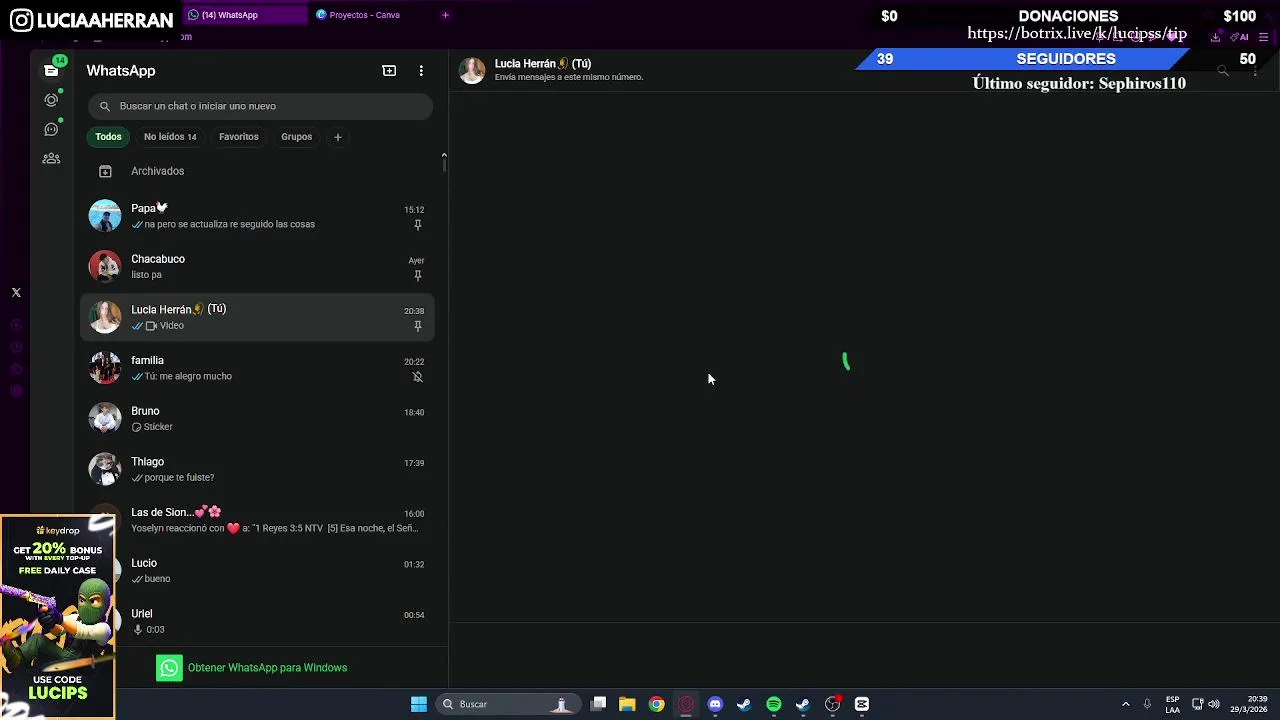Select the No leídos 14 filter
This screenshot has height=720, width=1280.
pyautogui.click(x=170, y=137)
